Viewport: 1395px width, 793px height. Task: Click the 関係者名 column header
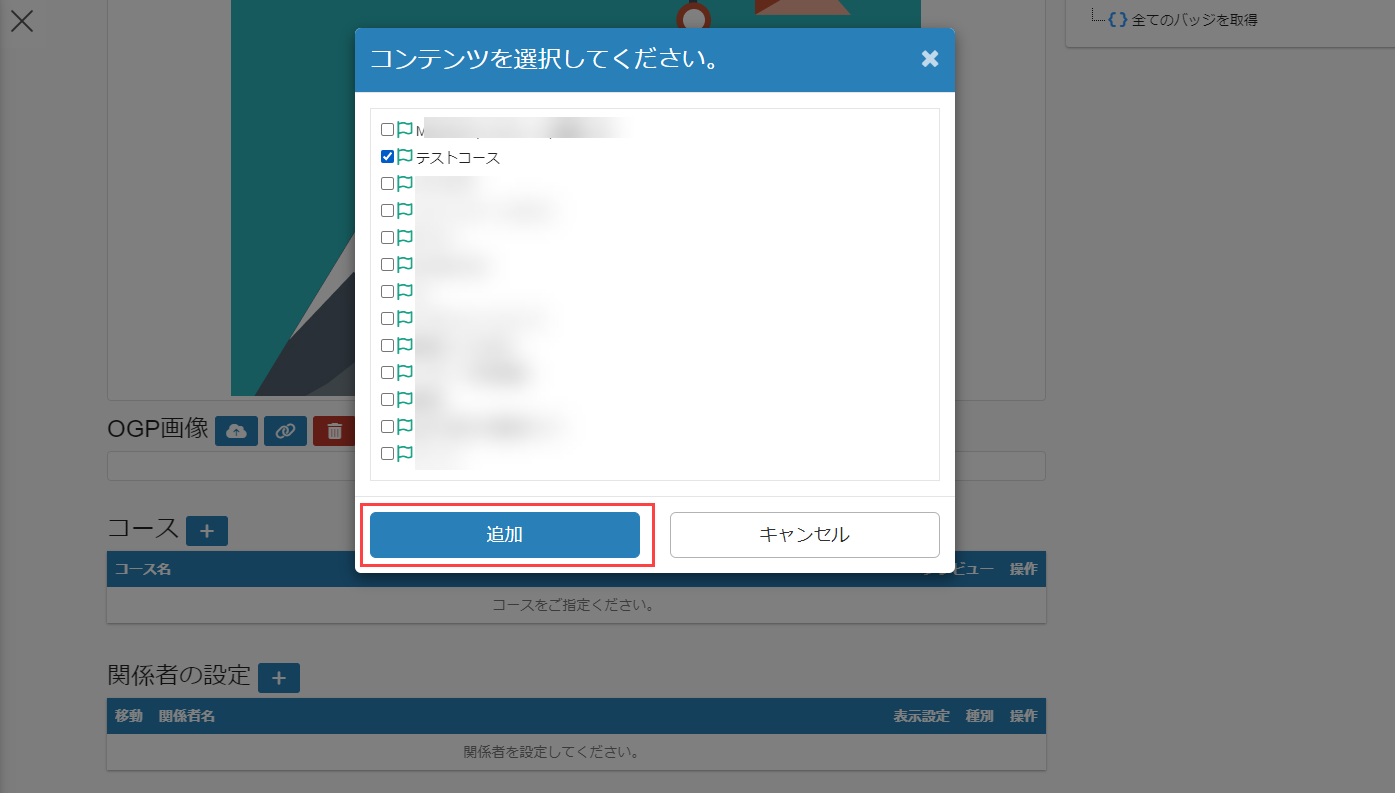(x=187, y=716)
